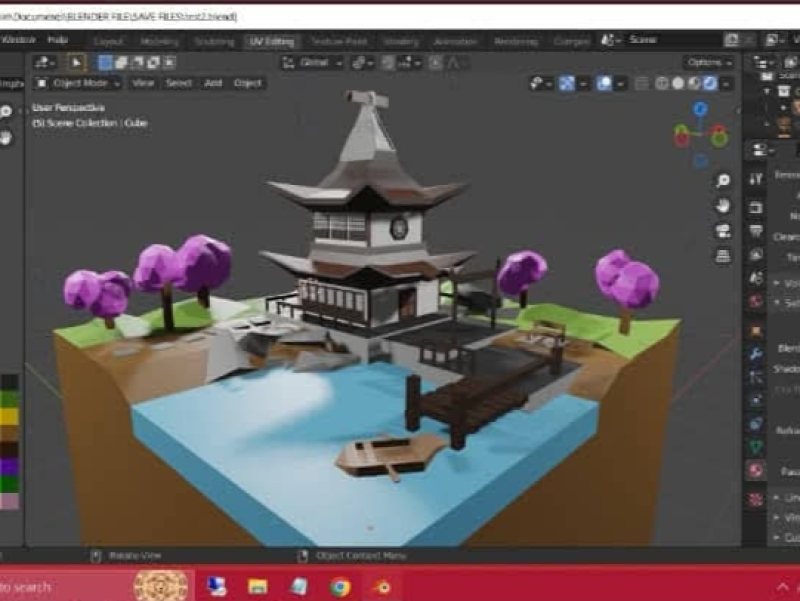Open Google Chrome from the taskbar
The width and height of the screenshot is (800, 601).
coord(340,586)
